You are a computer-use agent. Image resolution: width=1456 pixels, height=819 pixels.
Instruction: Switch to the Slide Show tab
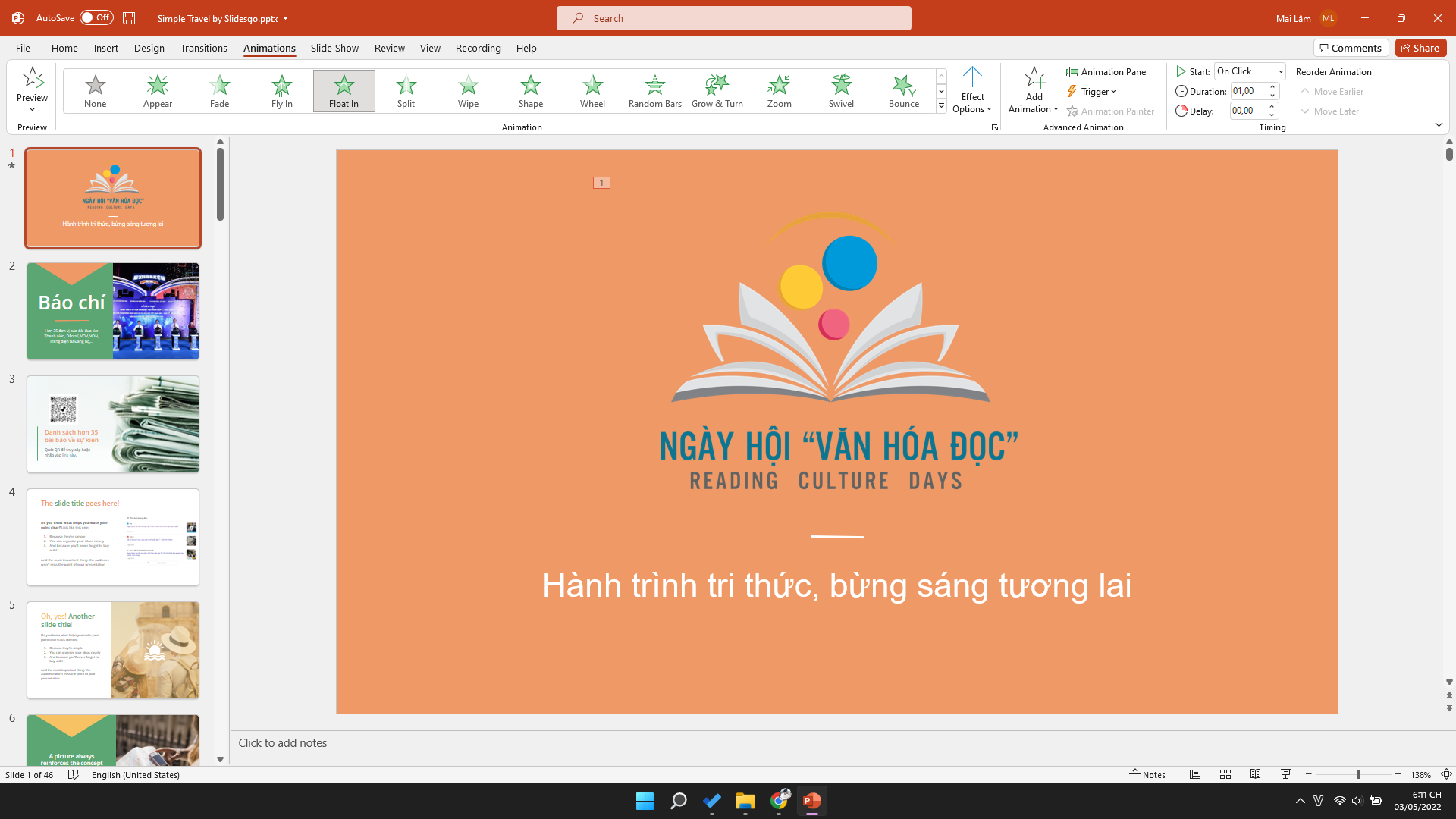[334, 48]
